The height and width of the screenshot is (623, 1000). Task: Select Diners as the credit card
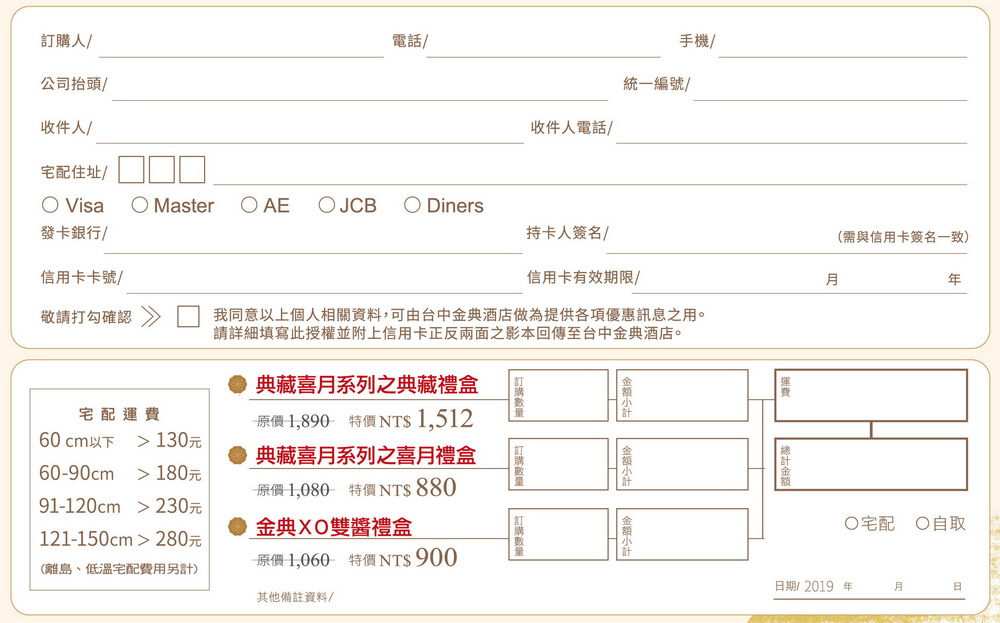point(412,205)
